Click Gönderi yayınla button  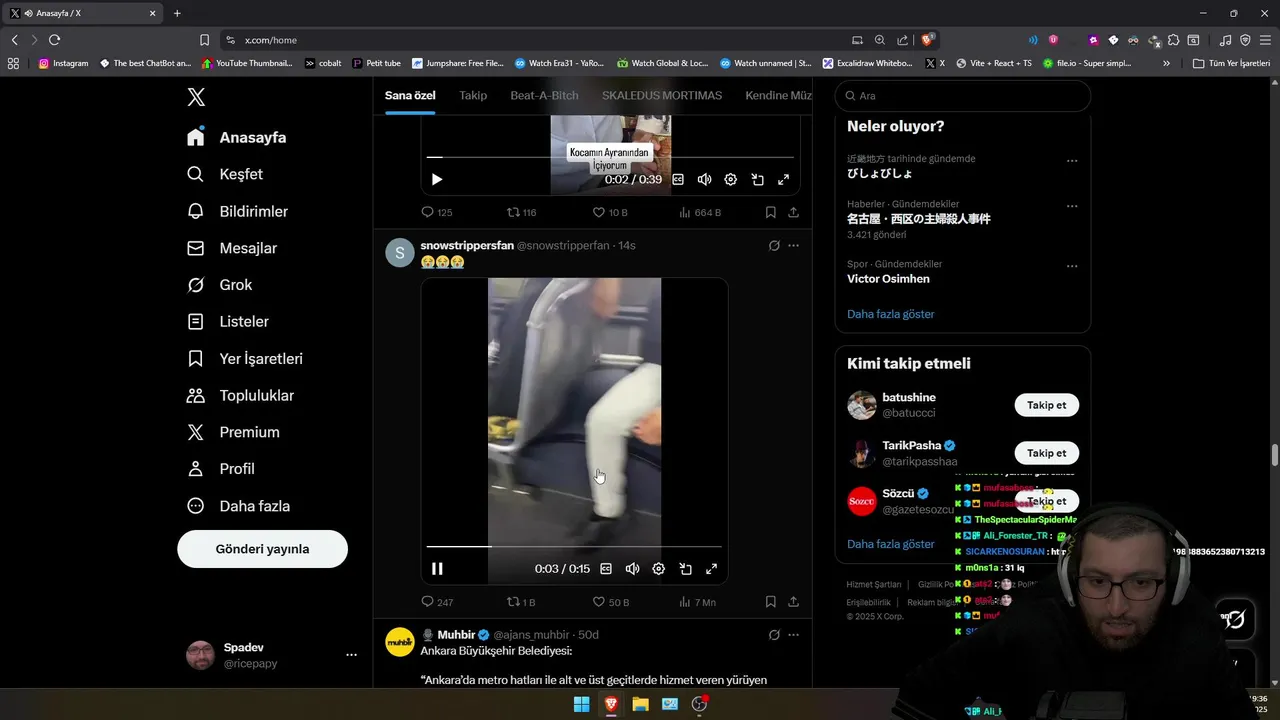[262, 549]
